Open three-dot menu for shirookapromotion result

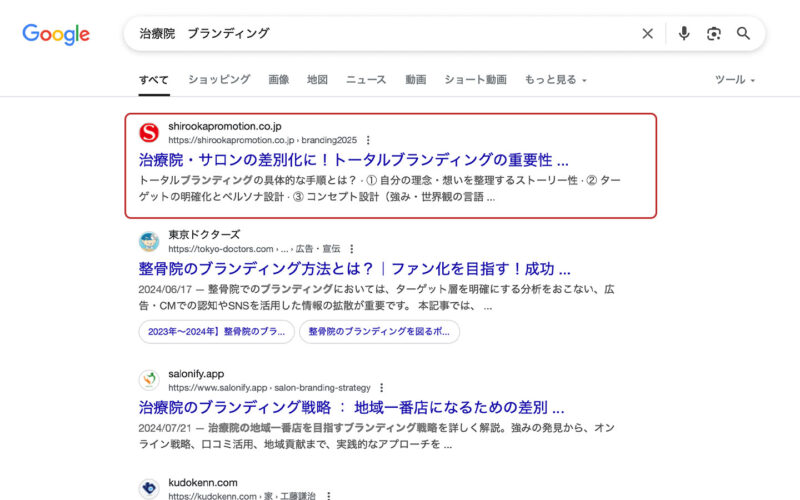point(368,140)
